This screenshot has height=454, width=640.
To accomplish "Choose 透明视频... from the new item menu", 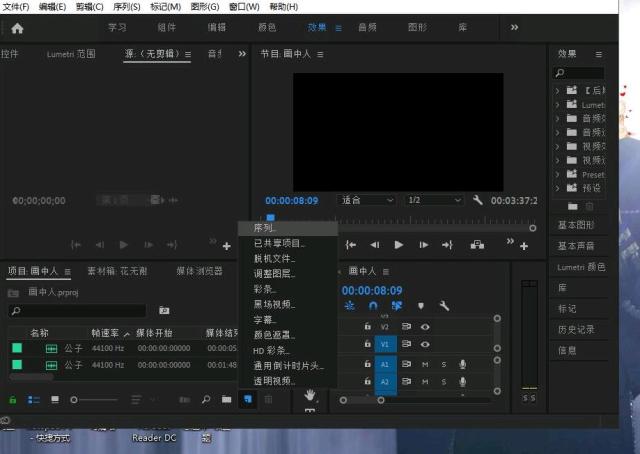I will 288,381.
